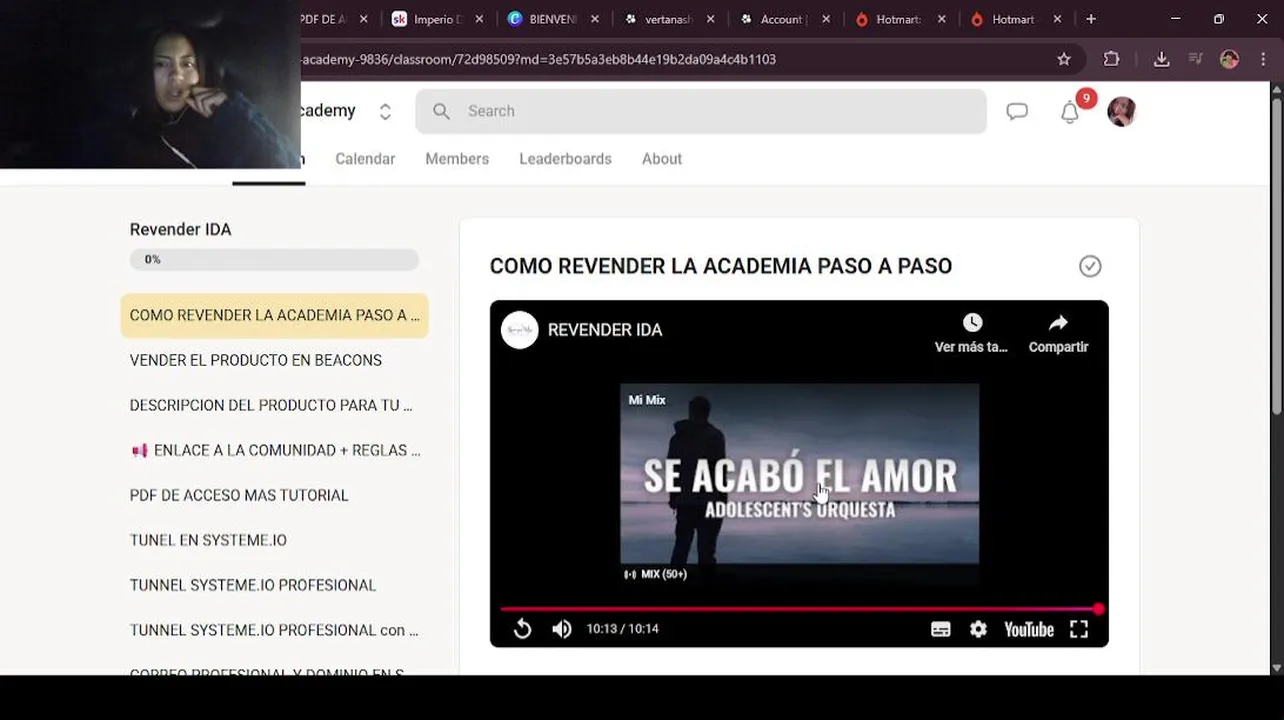Click the Revender IDA course heading
Screen dimensions: 1284x720
tap(180, 229)
